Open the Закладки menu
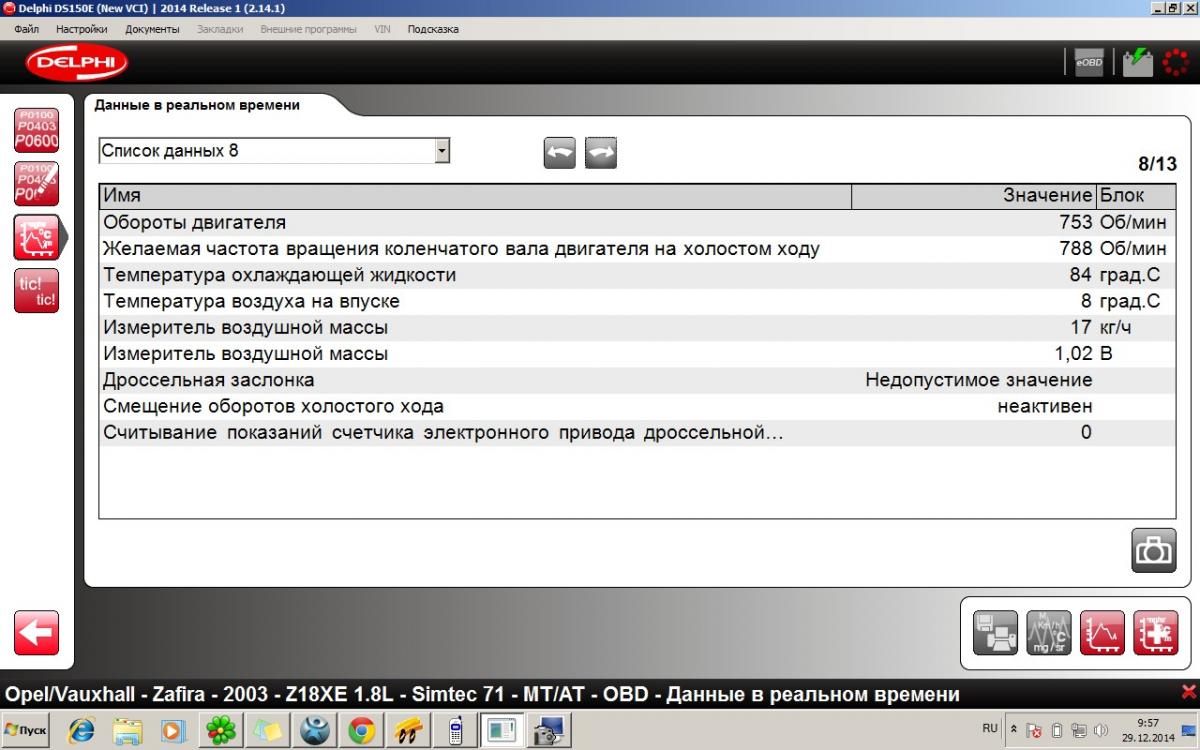The width and height of the screenshot is (1200, 750). [x=220, y=29]
